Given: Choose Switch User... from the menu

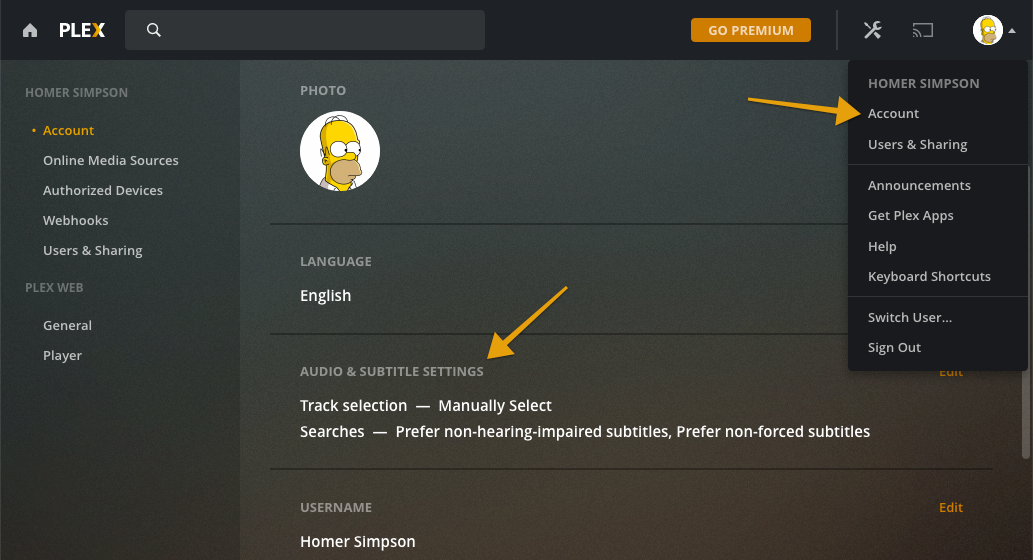Looking at the screenshot, I should 910,318.
